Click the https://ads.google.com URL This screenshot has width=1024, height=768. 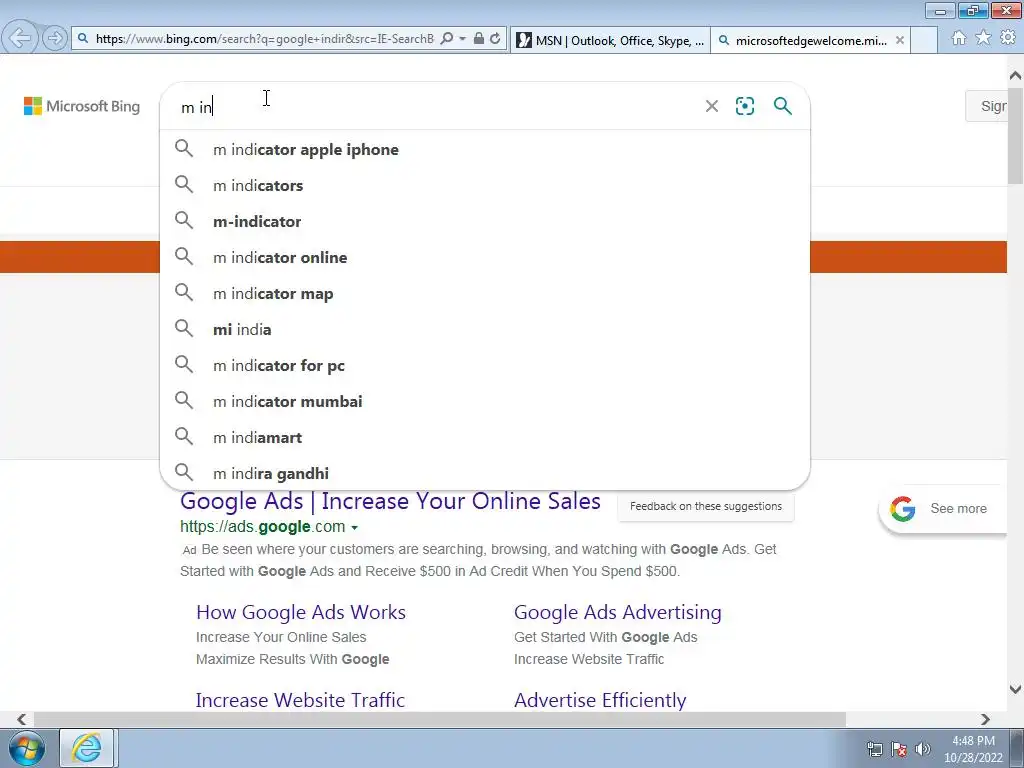click(x=263, y=526)
